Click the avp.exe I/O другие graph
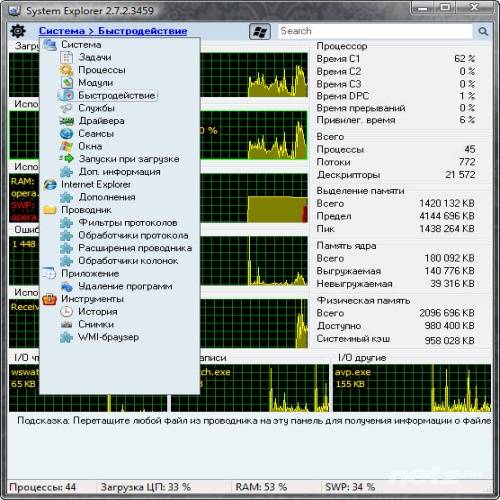Viewport: 500px width, 500px height. (412, 388)
